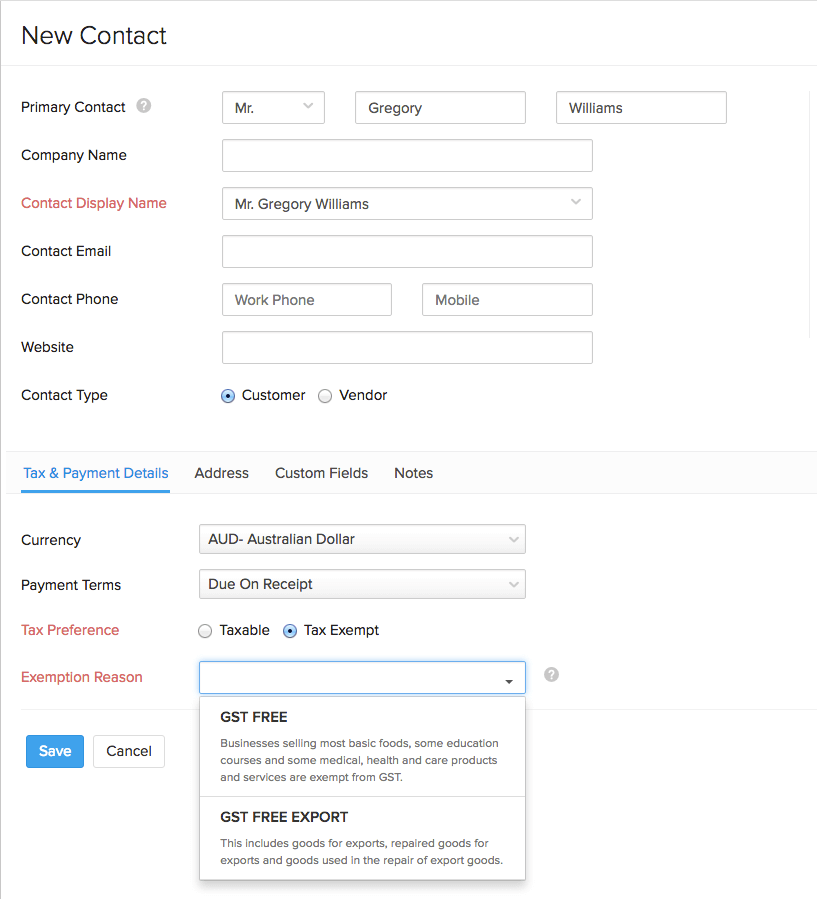Open the Currency dropdown
Viewport: 817px width, 899px height.
point(362,538)
